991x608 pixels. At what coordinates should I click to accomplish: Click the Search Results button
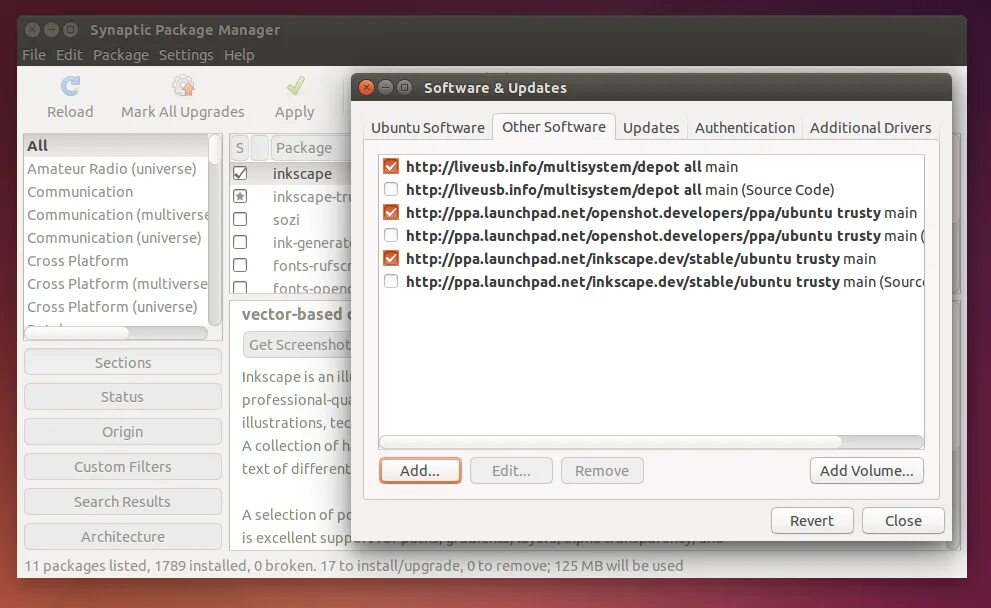point(123,501)
